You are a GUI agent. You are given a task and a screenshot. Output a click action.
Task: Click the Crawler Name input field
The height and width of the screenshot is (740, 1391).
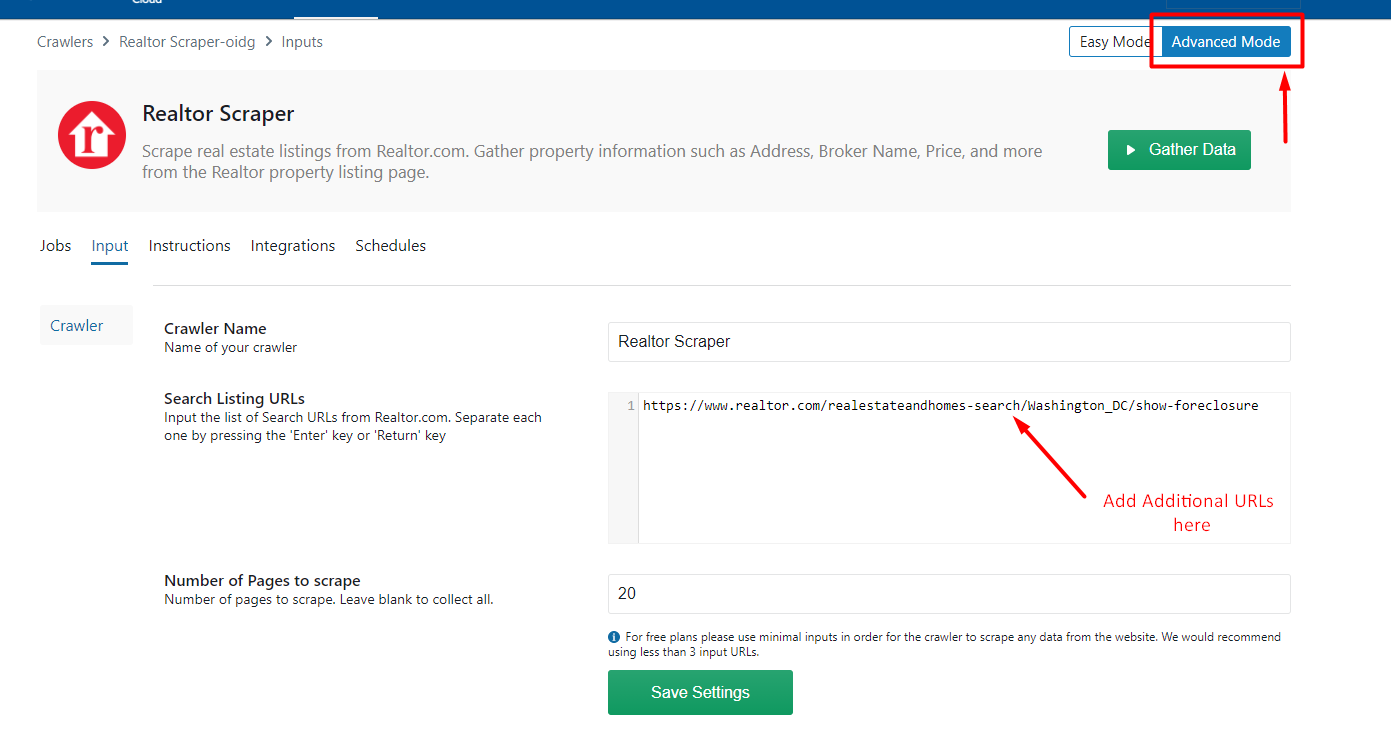pyautogui.click(x=949, y=342)
